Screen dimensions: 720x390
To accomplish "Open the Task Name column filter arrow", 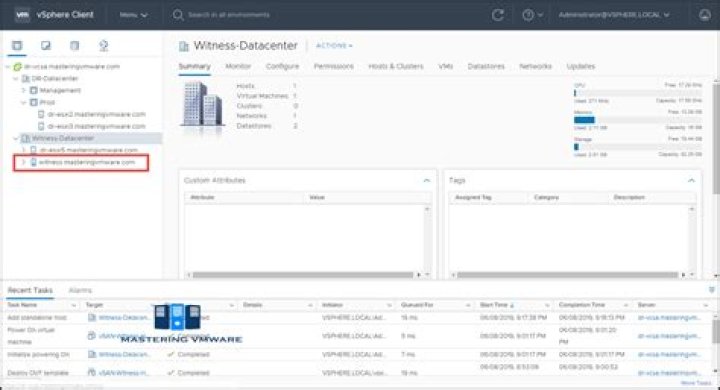I will tap(73, 305).
